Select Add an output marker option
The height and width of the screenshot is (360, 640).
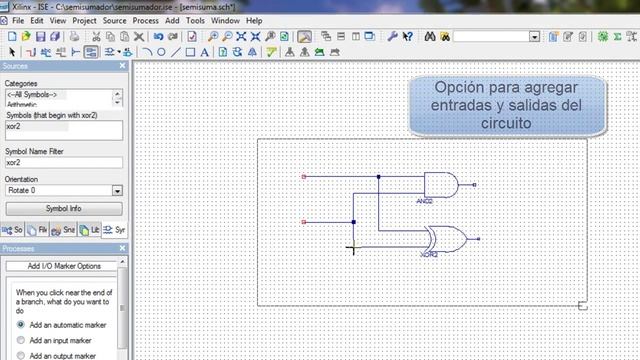tap(21, 356)
